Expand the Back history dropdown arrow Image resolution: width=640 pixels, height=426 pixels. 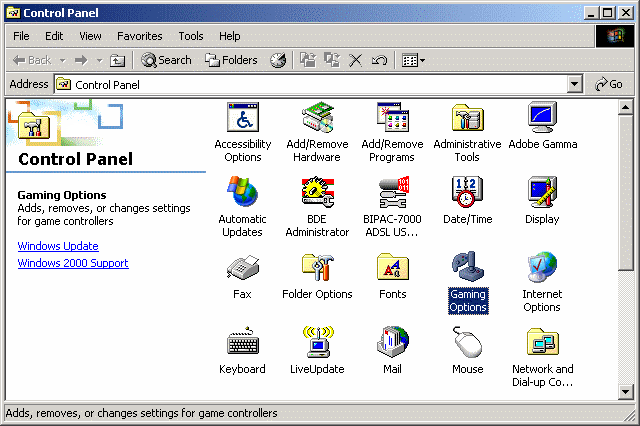[x=62, y=60]
